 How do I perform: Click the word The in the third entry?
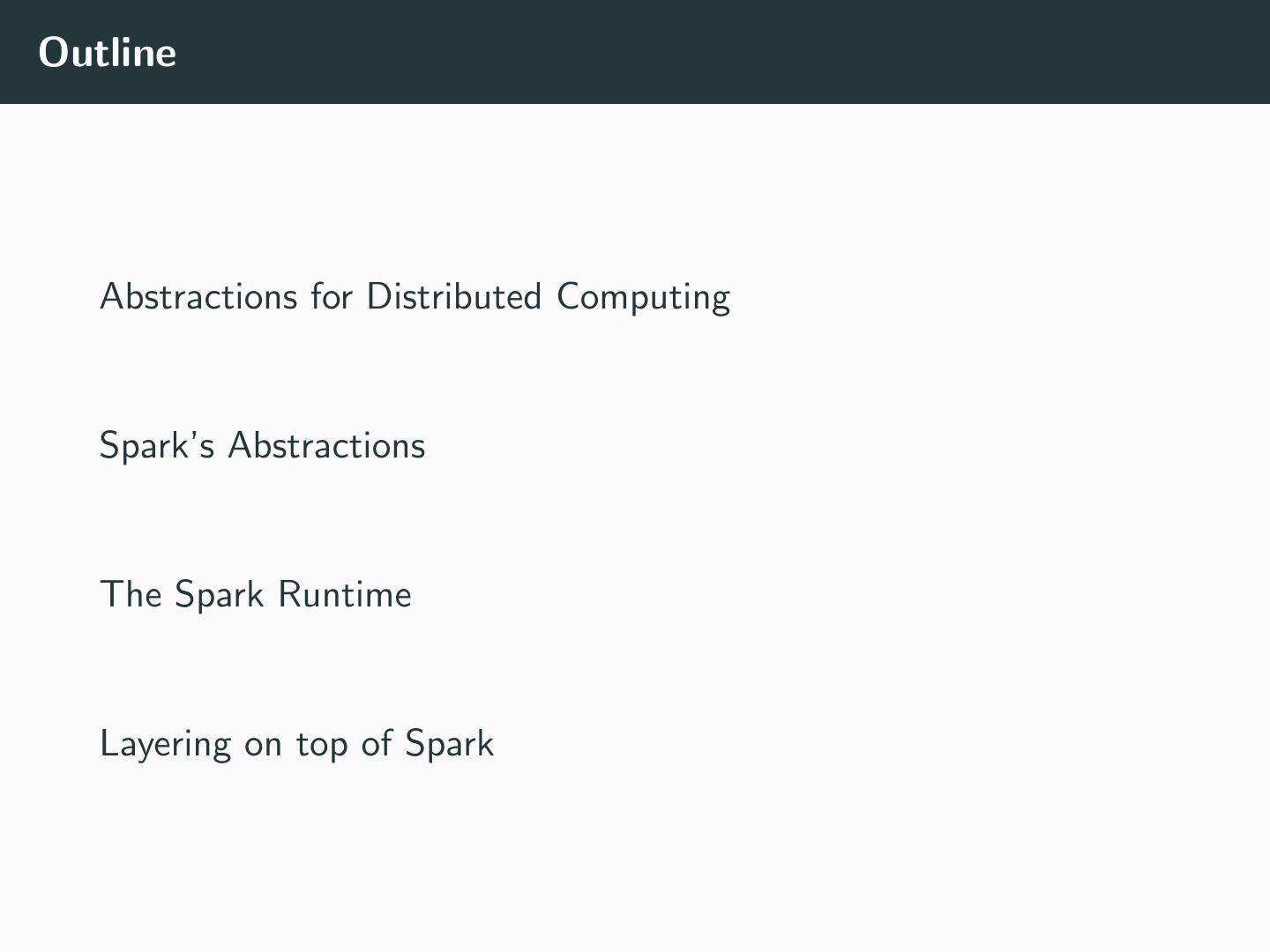(131, 595)
